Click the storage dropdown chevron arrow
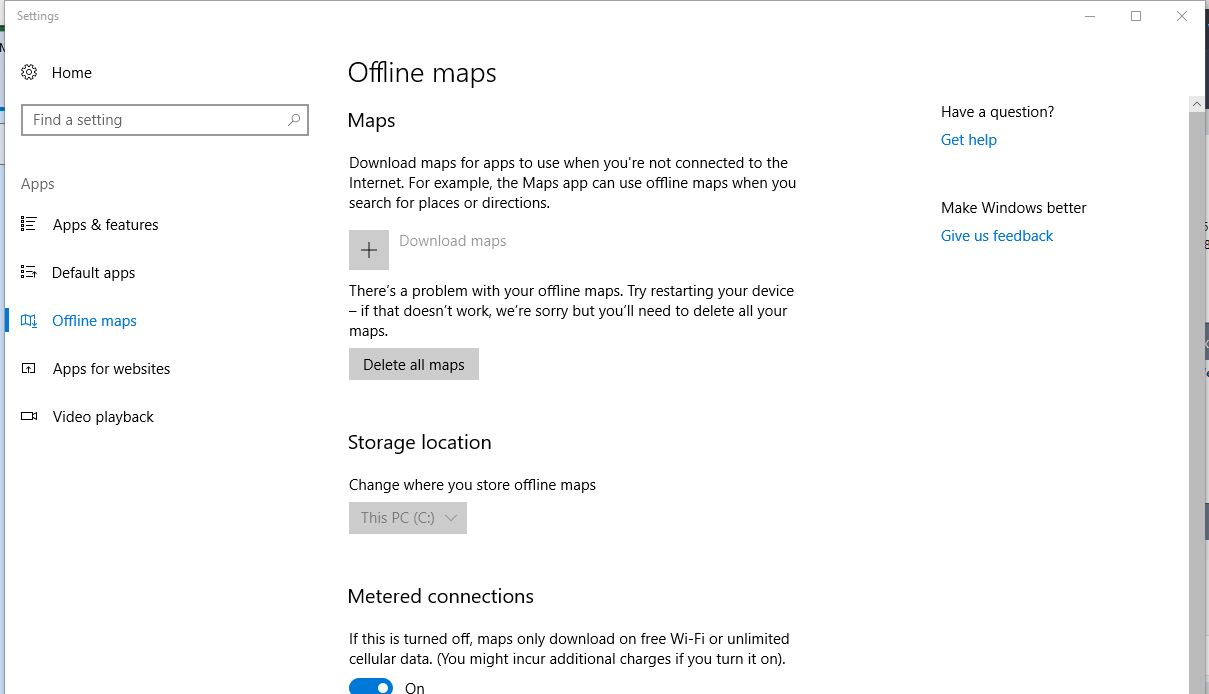 pos(451,518)
